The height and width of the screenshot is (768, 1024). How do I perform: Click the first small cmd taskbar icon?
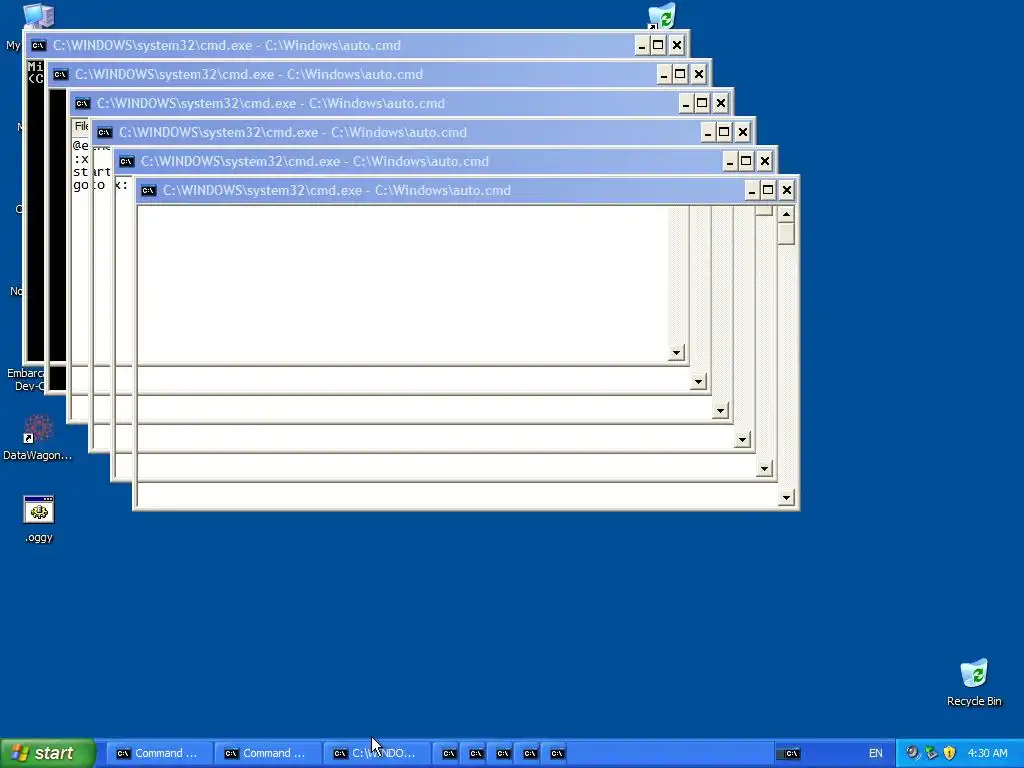coord(449,754)
